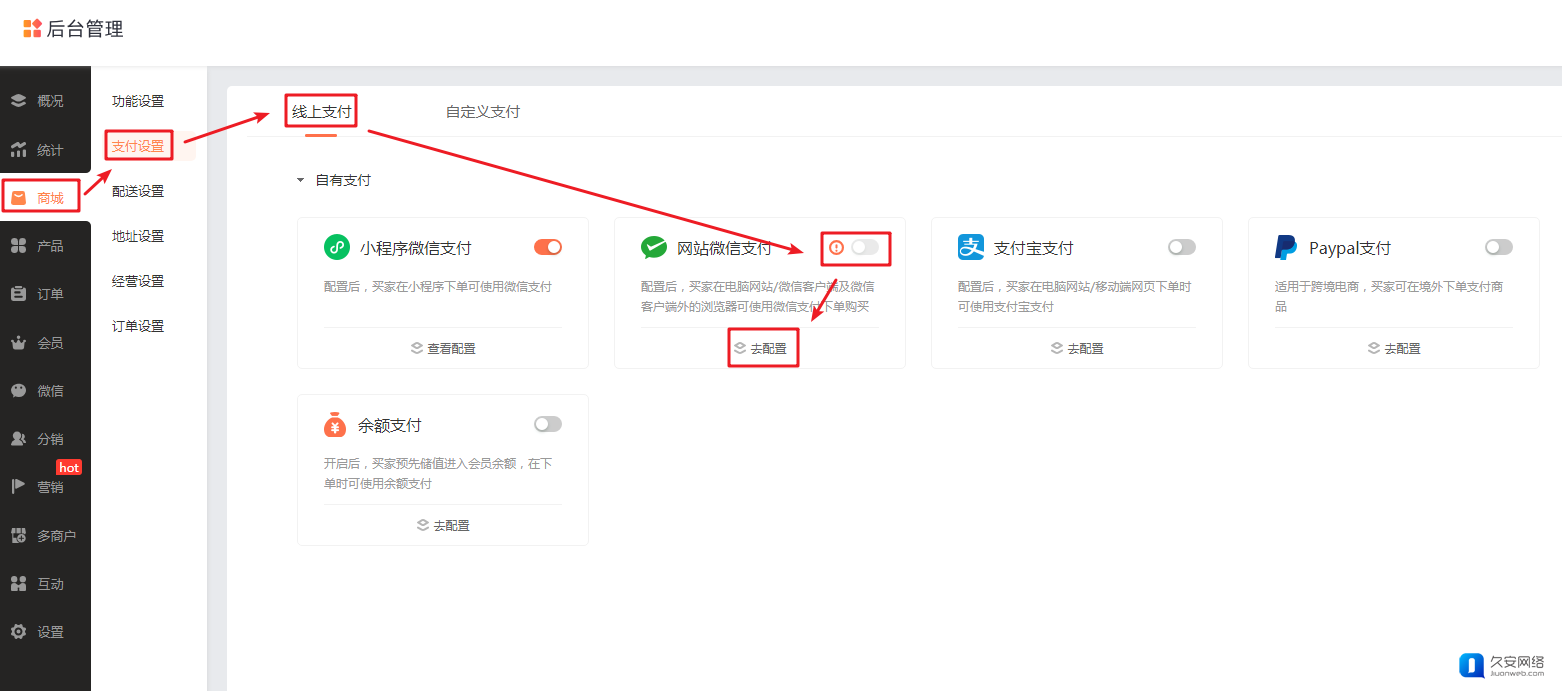The height and width of the screenshot is (691, 1562).
Task: Click the 余额支付 money bag icon
Action: click(335, 424)
